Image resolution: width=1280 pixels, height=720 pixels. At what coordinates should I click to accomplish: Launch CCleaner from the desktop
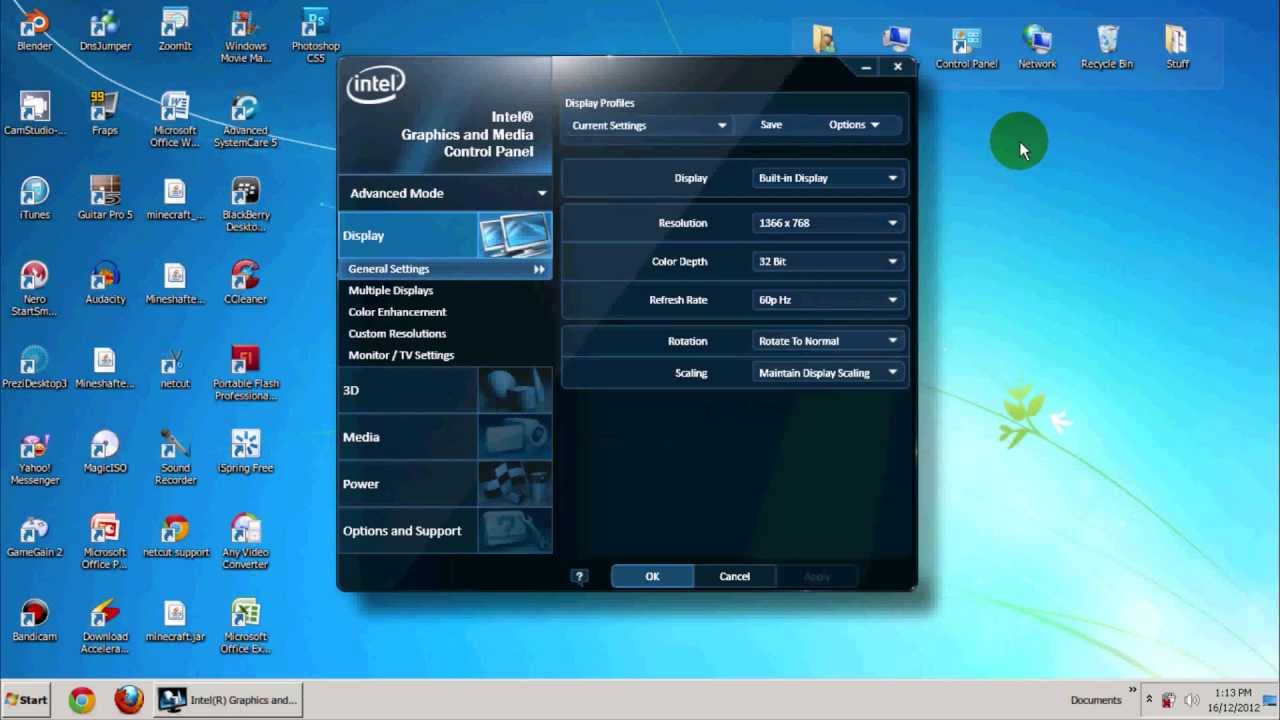point(246,282)
